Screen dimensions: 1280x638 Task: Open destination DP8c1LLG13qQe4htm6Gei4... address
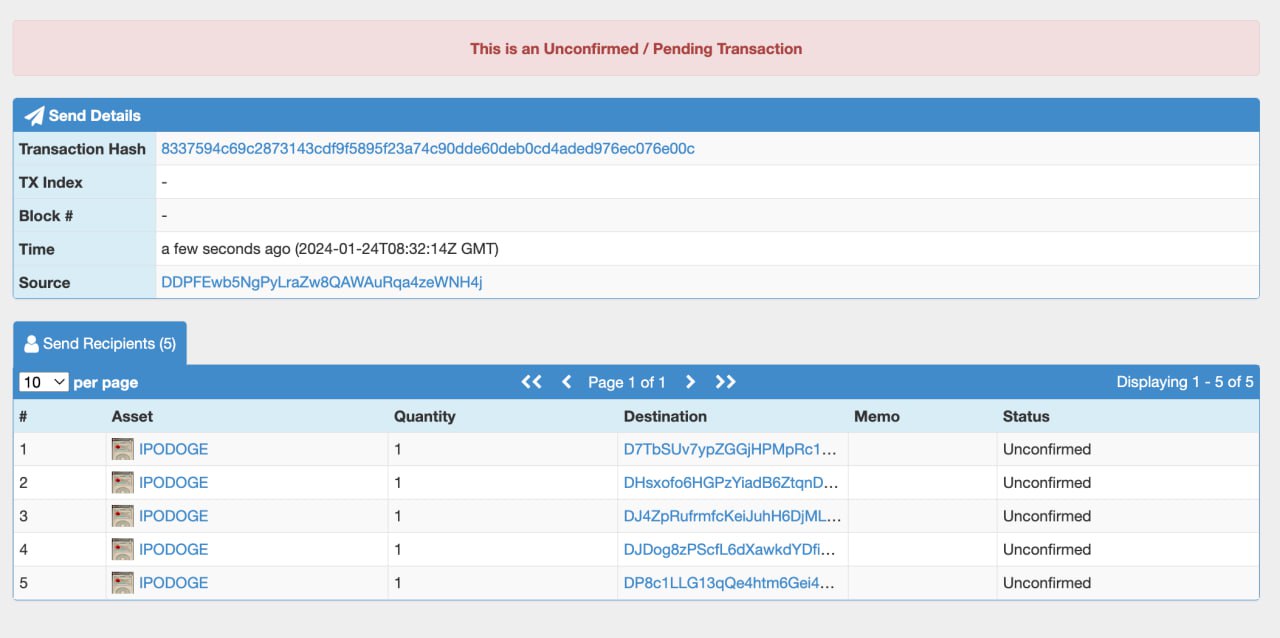click(729, 582)
